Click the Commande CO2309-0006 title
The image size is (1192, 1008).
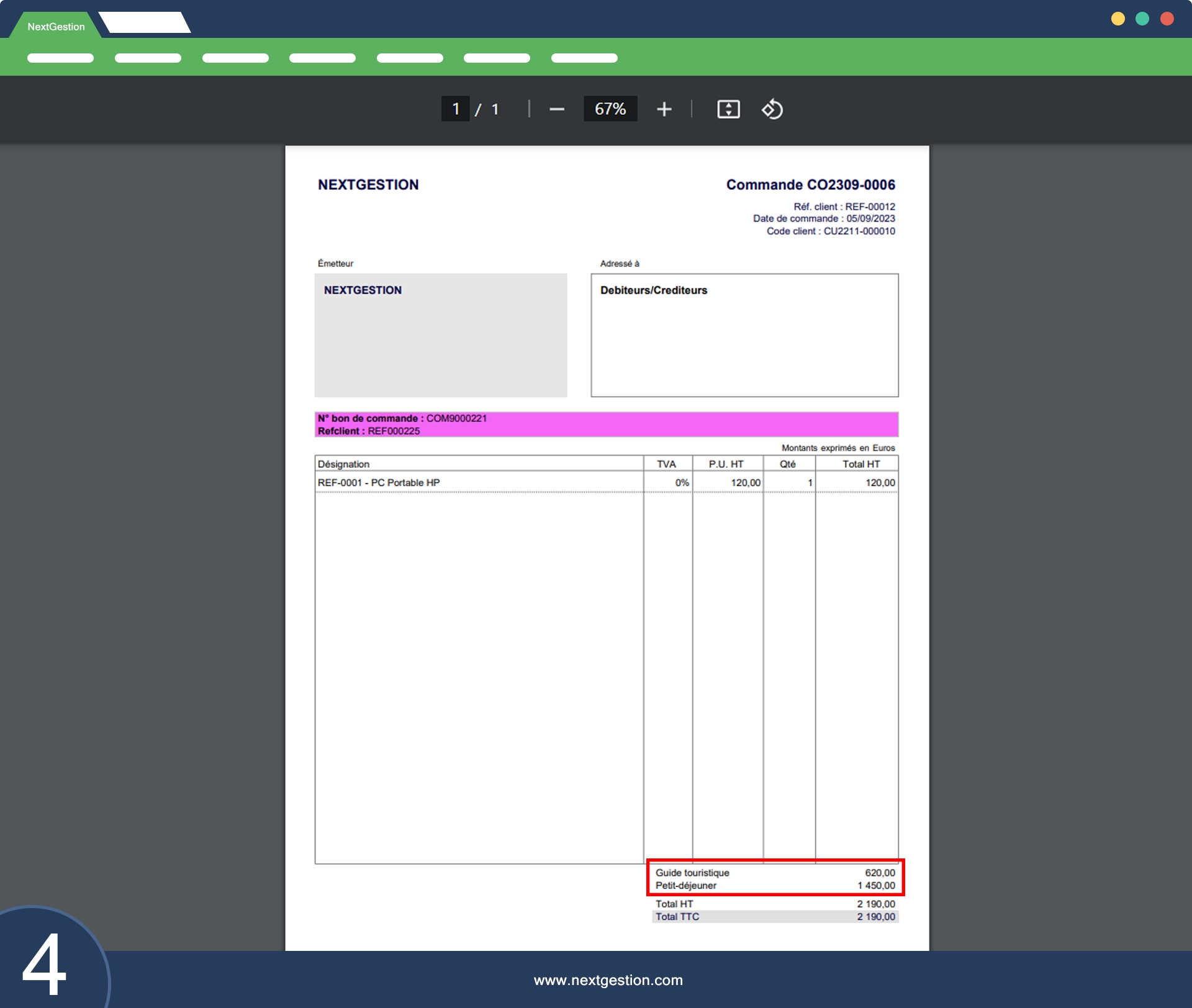click(x=810, y=185)
